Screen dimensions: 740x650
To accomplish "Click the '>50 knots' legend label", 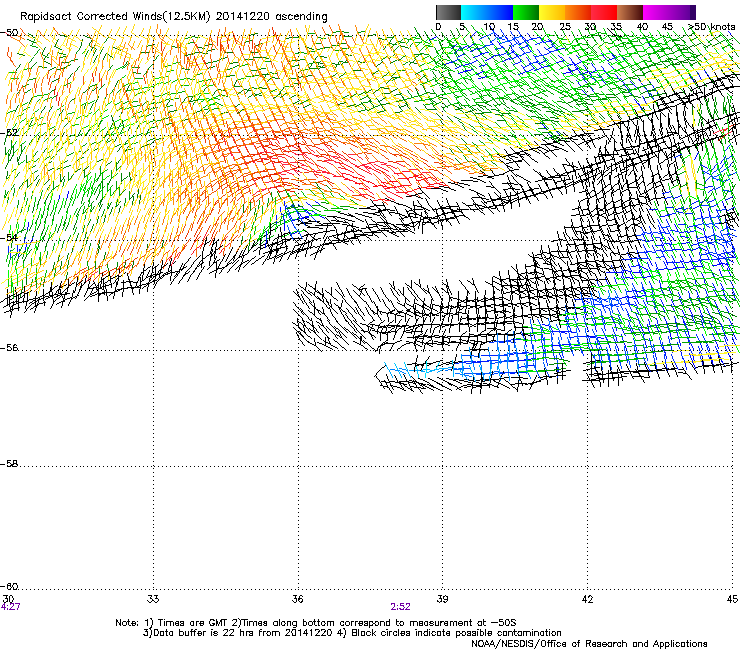I will (712, 26).
